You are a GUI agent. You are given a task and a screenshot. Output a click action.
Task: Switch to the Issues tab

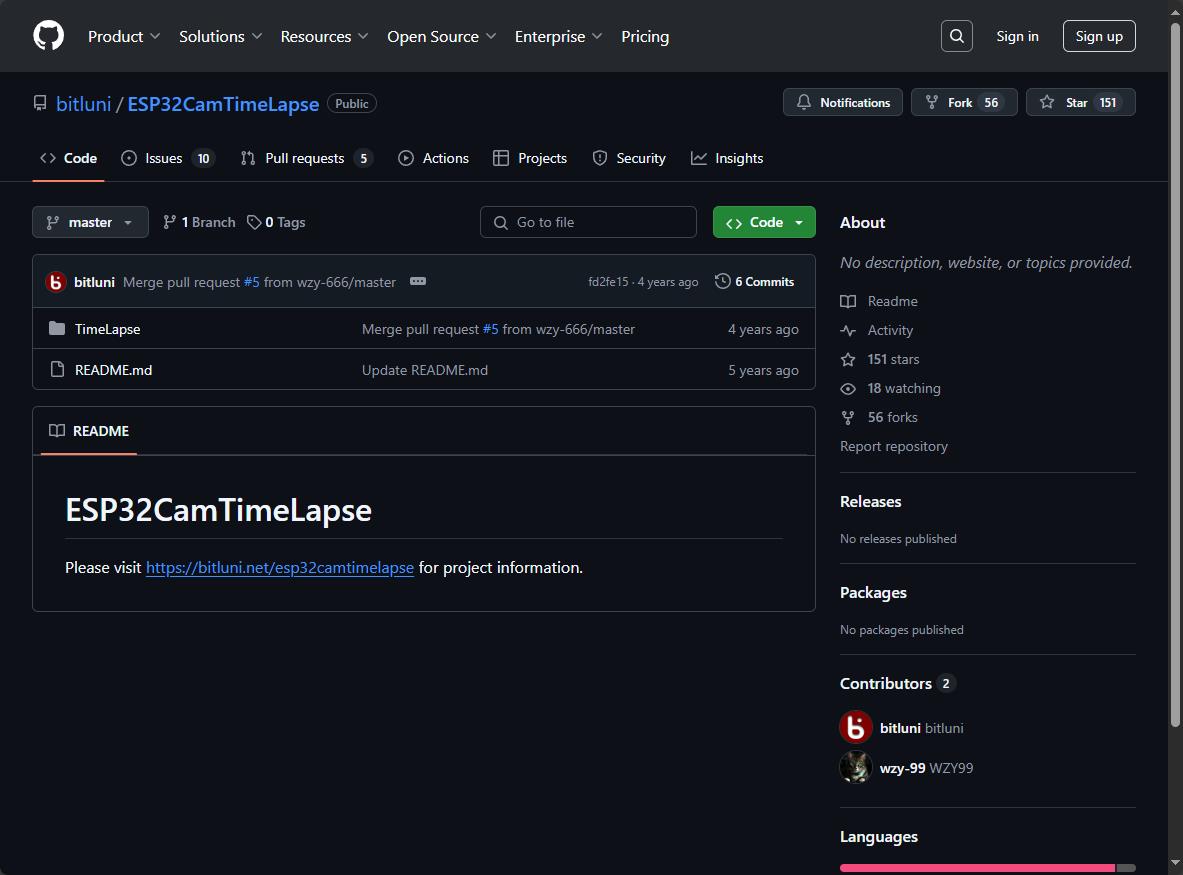[167, 158]
